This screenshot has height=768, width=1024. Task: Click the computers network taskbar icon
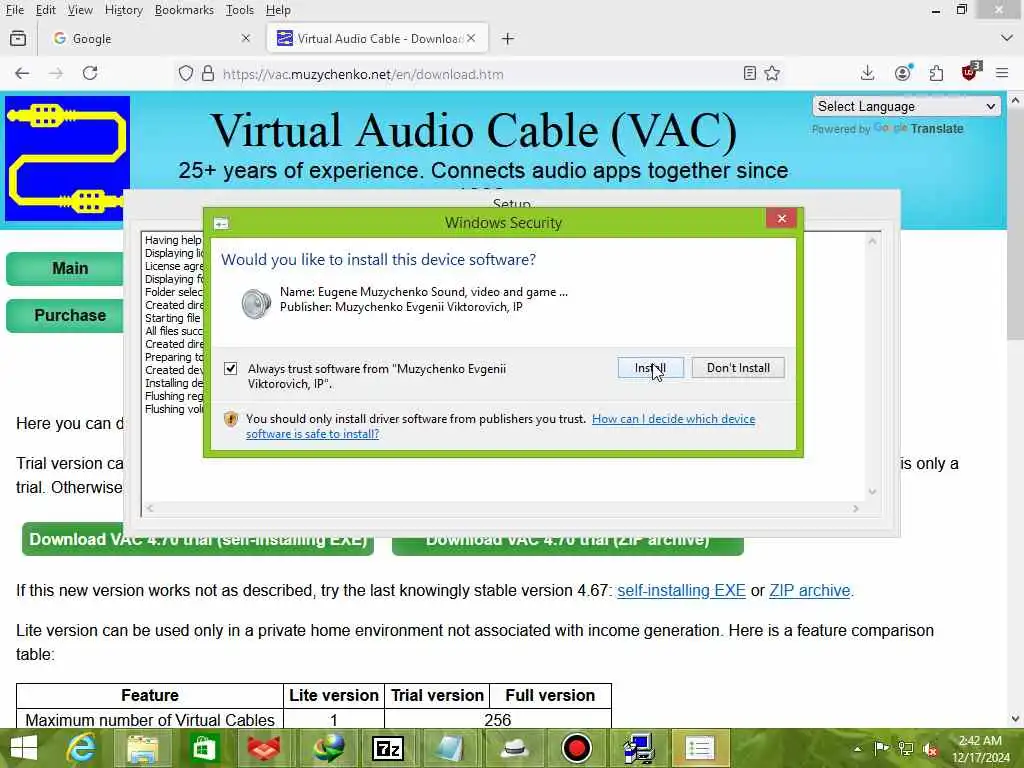coord(639,748)
